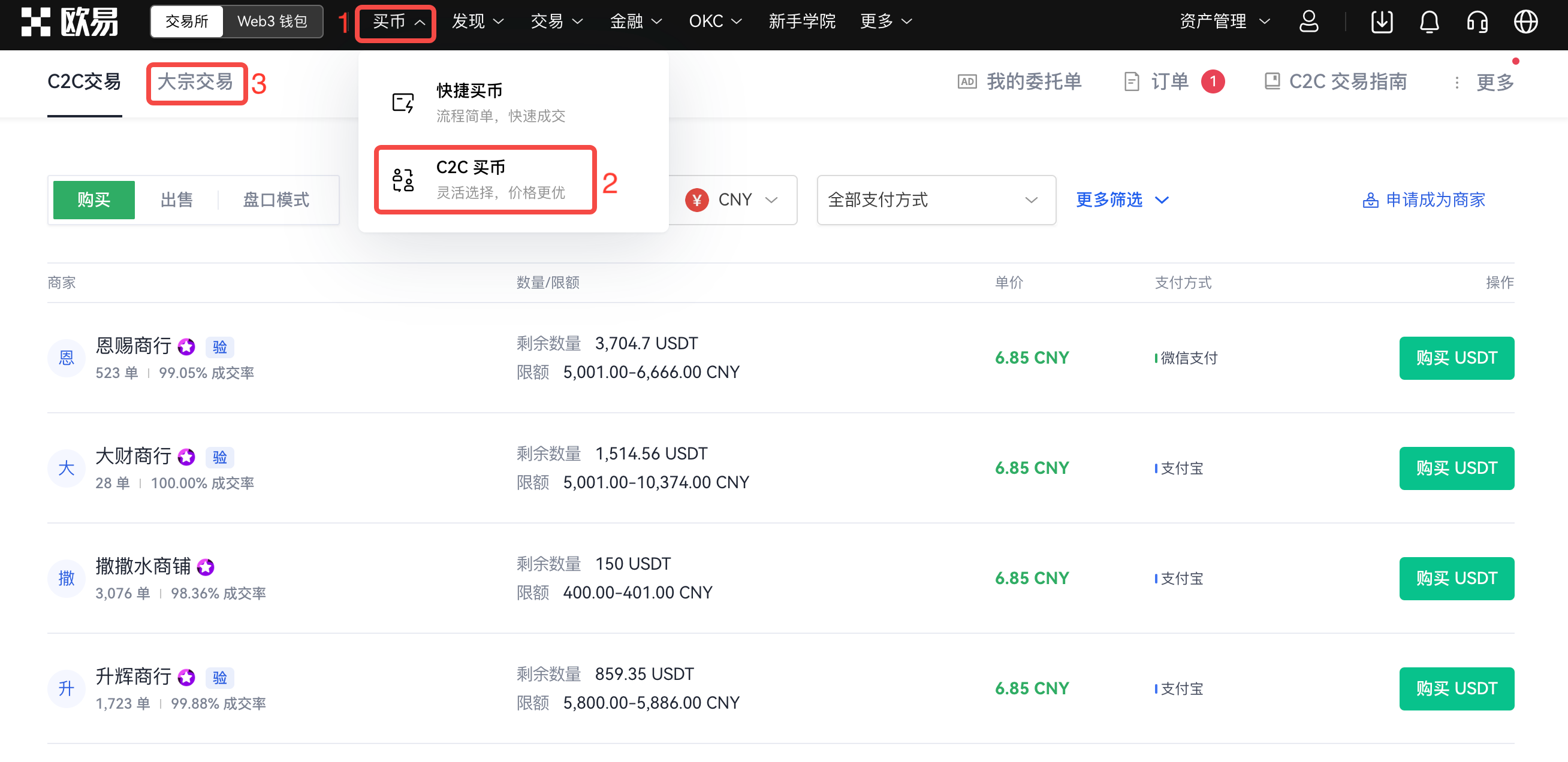Select the 出售 sell option
This screenshot has width=1568, height=762.
(177, 200)
